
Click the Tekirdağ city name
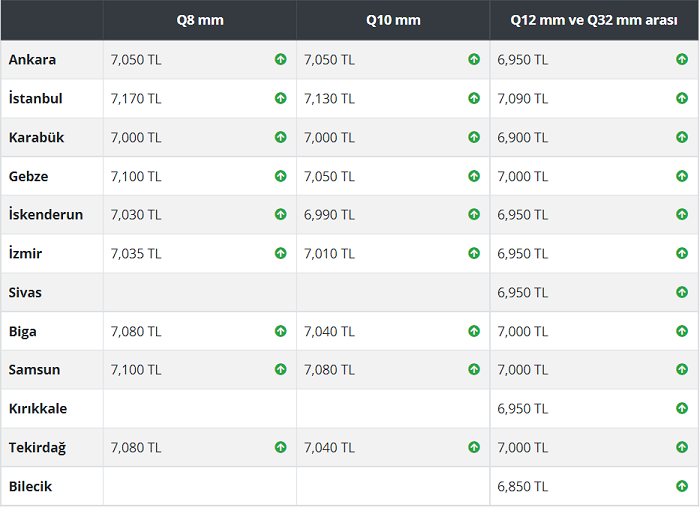pos(37,447)
